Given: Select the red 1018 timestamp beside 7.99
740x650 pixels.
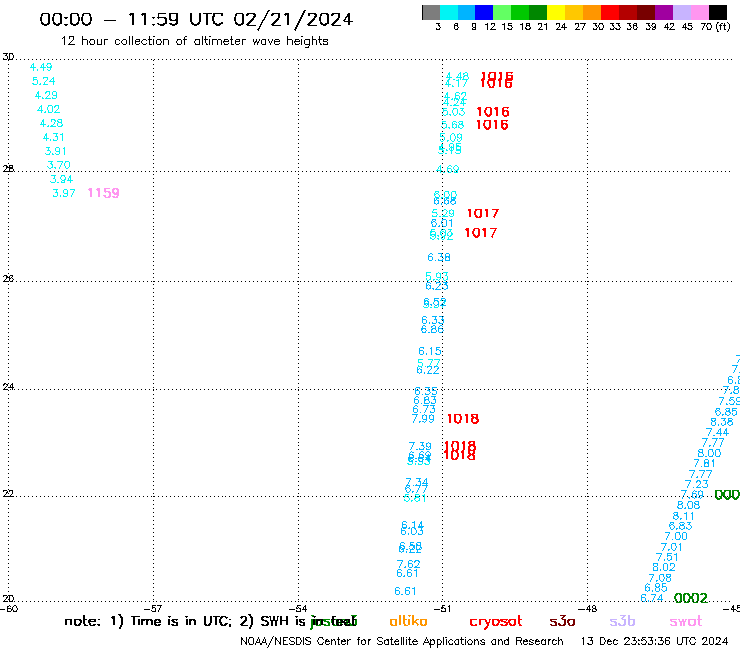Looking at the screenshot, I should pyautogui.click(x=463, y=419).
